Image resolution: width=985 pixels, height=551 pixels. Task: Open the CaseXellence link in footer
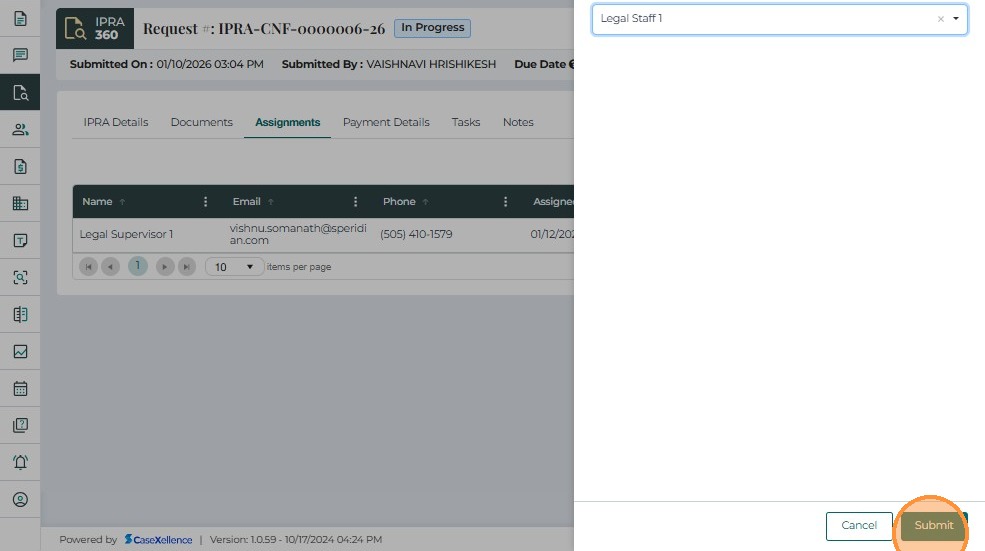click(x=158, y=540)
